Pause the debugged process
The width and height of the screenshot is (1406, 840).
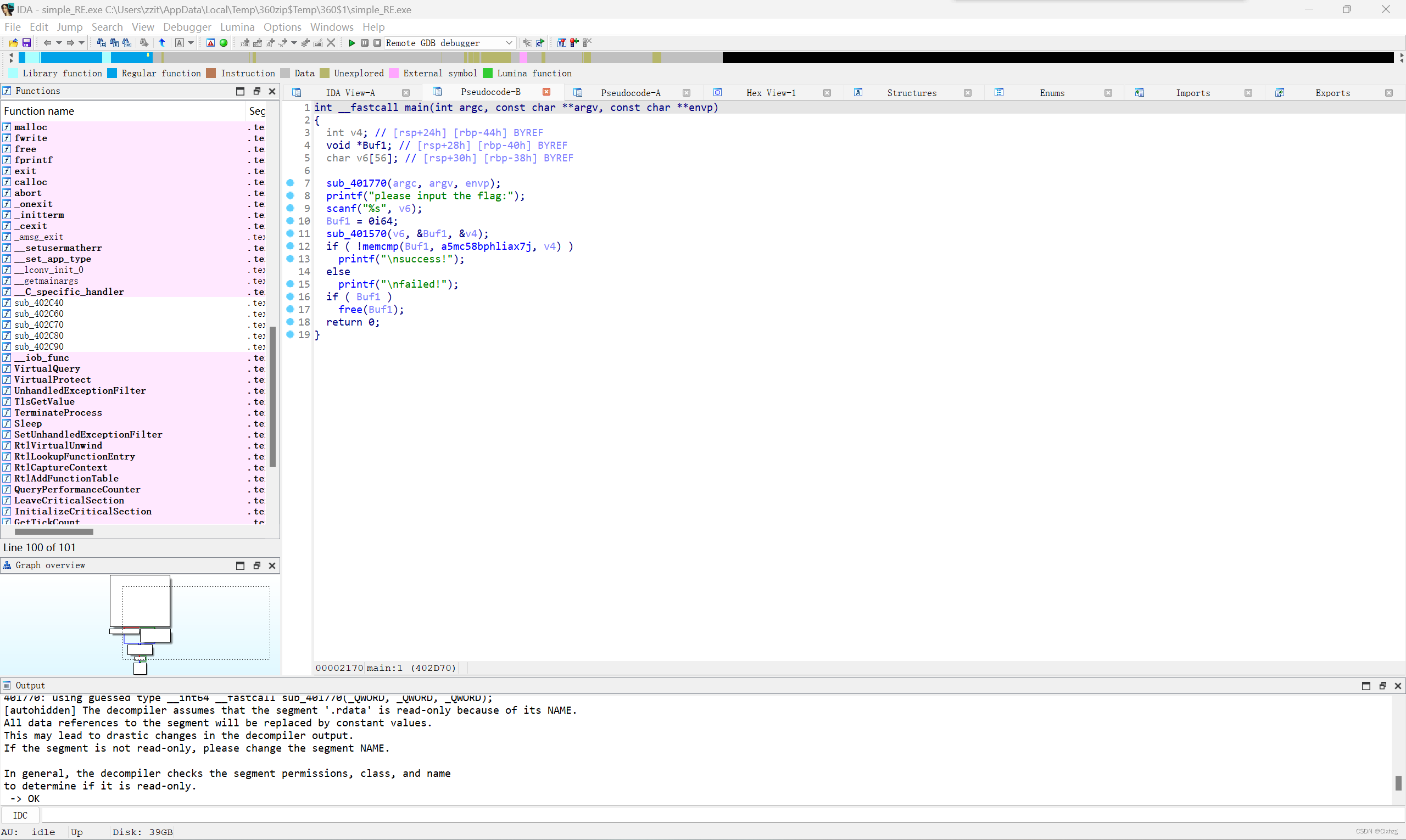[x=365, y=42]
